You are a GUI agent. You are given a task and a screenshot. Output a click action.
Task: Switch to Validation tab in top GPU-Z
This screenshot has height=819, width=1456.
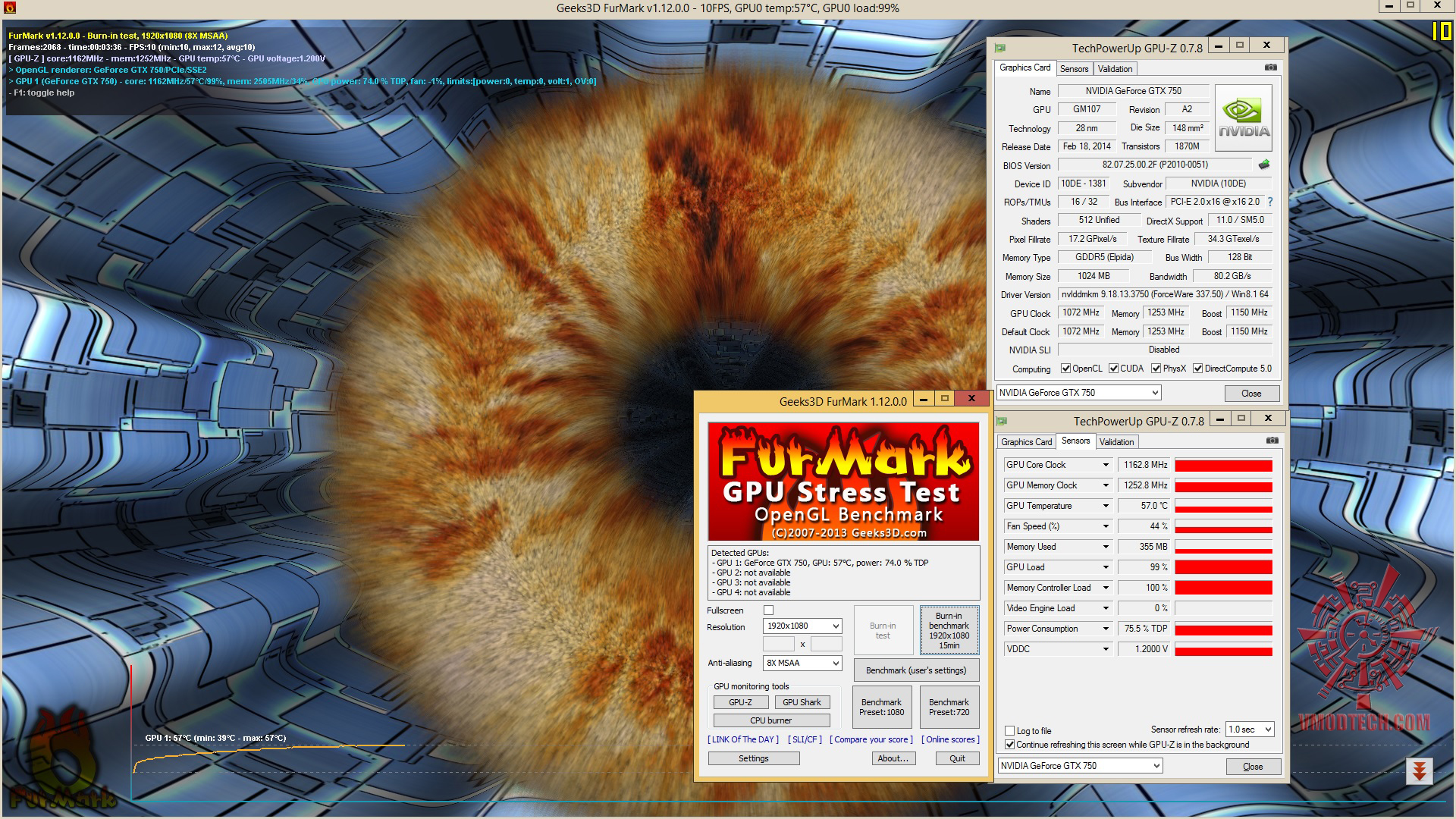coord(1115,68)
